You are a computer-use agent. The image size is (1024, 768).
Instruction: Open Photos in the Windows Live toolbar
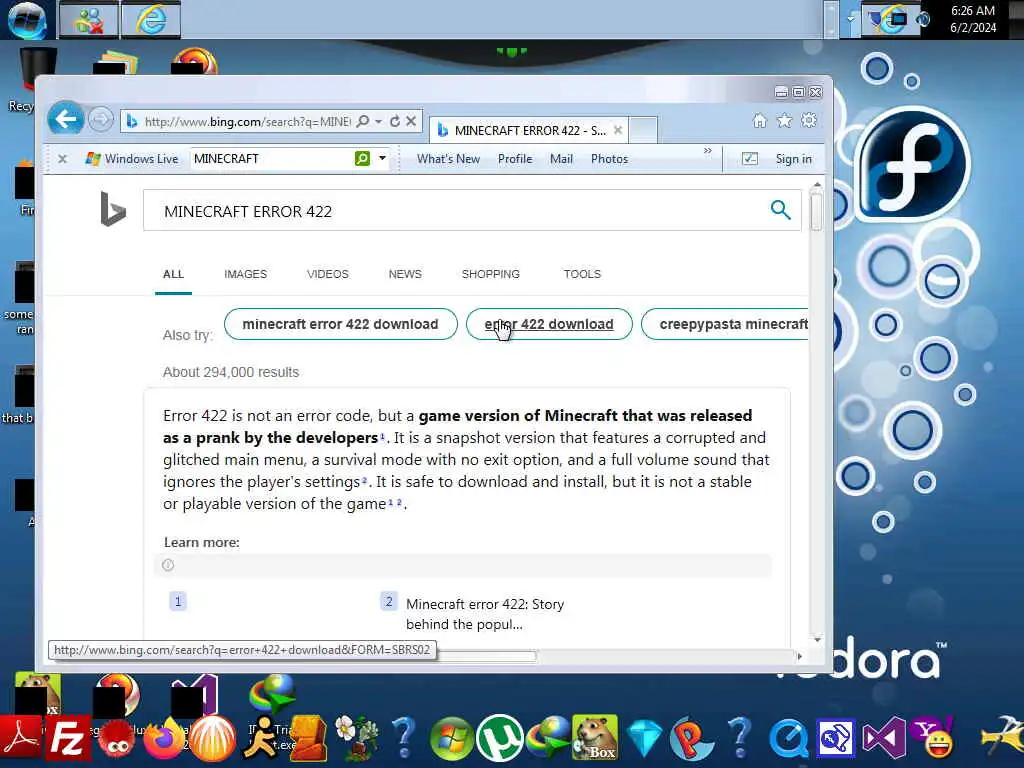[x=609, y=159]
